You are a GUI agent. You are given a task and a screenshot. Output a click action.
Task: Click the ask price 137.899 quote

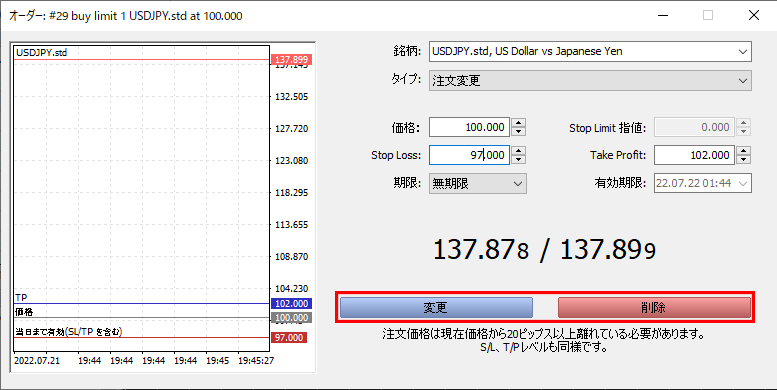[608, 249]
